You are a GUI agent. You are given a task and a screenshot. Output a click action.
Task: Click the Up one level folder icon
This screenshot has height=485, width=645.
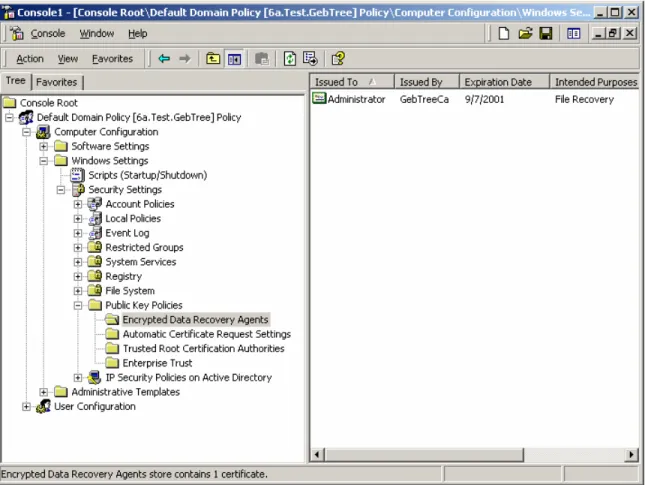pyautogui.click(x=213, y=59)
